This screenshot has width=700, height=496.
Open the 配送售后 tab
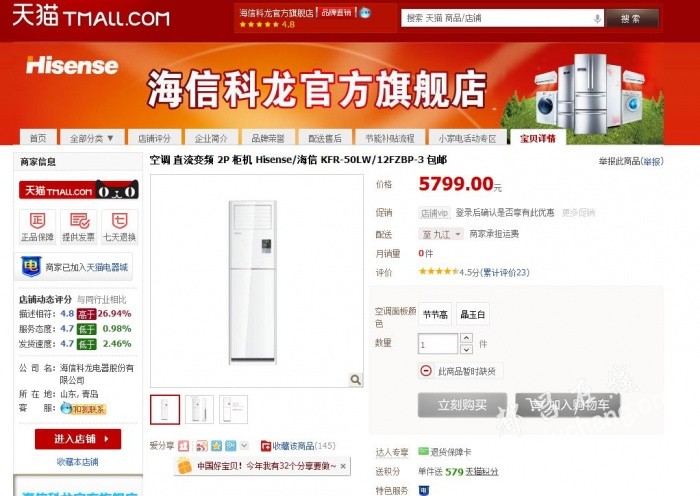coord(325,138)
